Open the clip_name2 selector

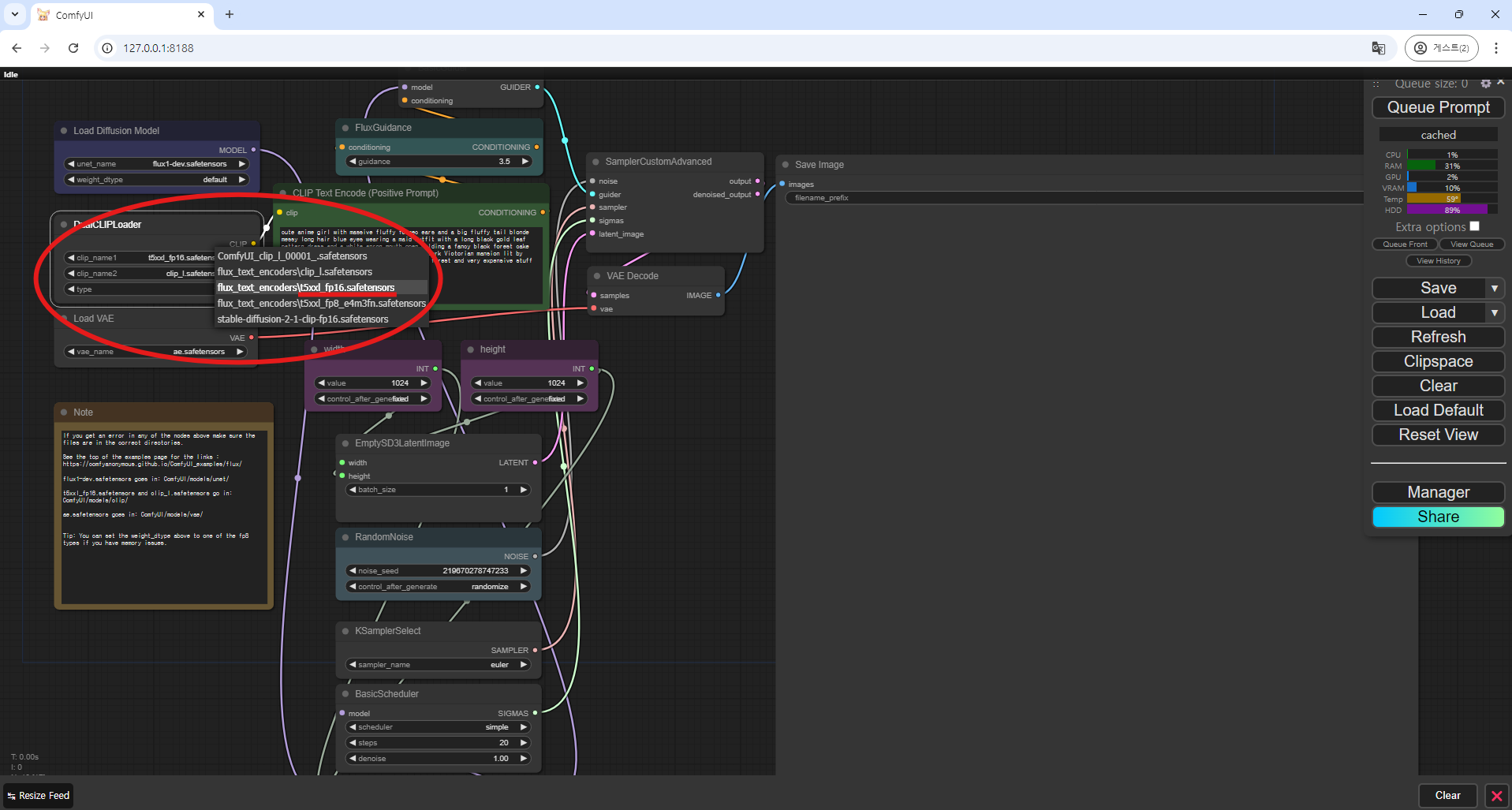[x=140, y=274]
